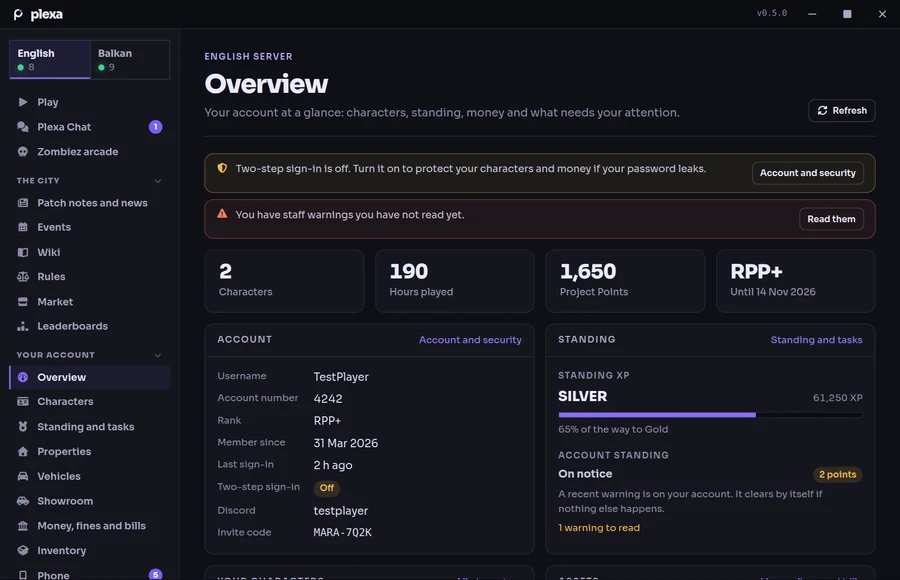Click the 190 Hours played card
The width and height of the screenshot is (900, 580).
(455, 281)
